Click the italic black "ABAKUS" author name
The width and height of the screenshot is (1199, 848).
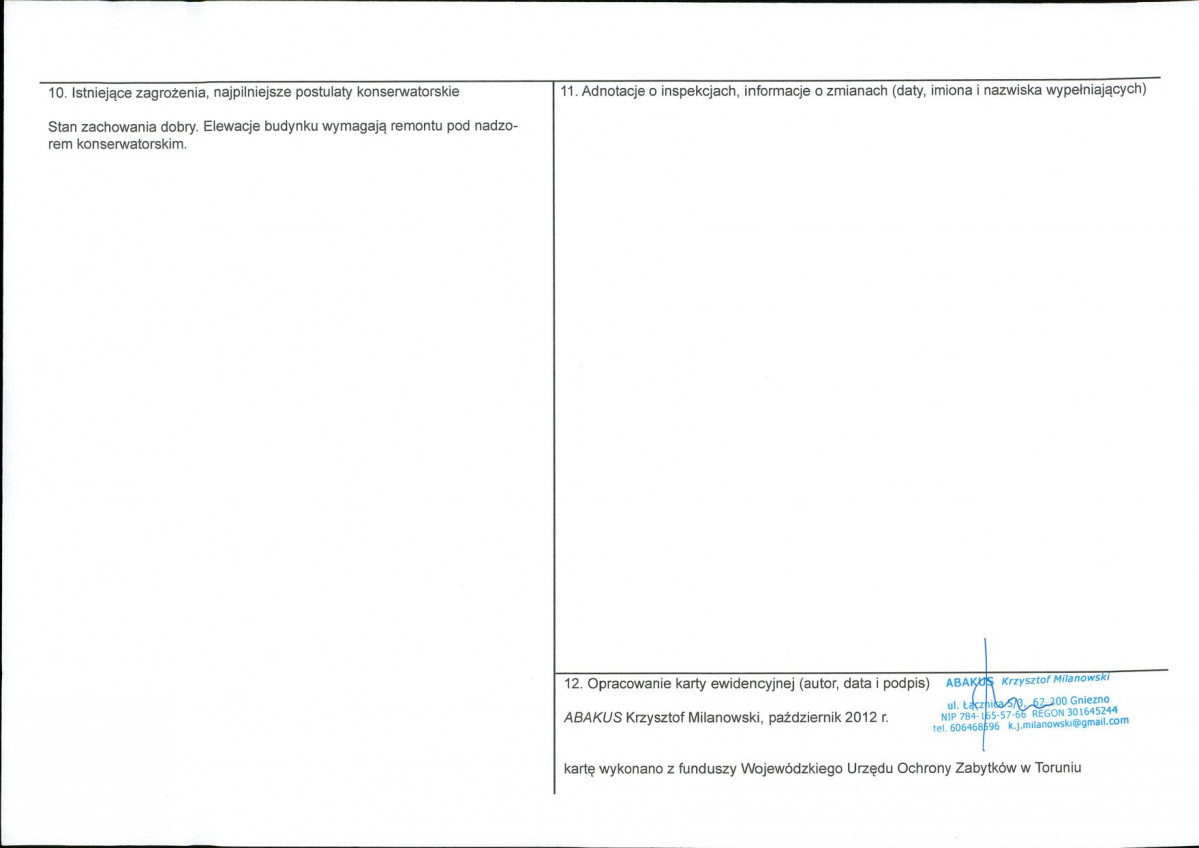pos(592,717)
